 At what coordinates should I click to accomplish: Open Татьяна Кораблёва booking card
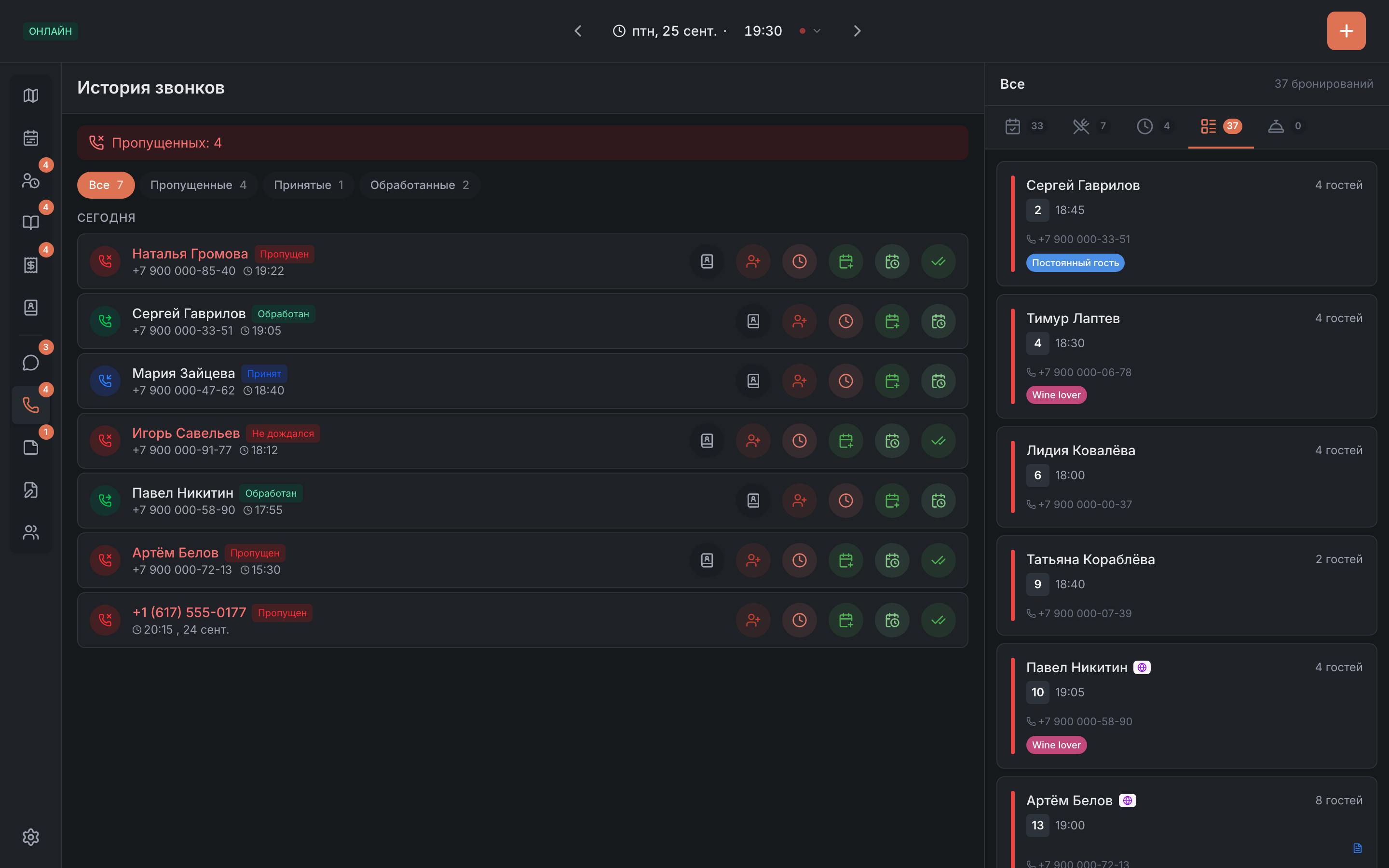point(1186,585)
